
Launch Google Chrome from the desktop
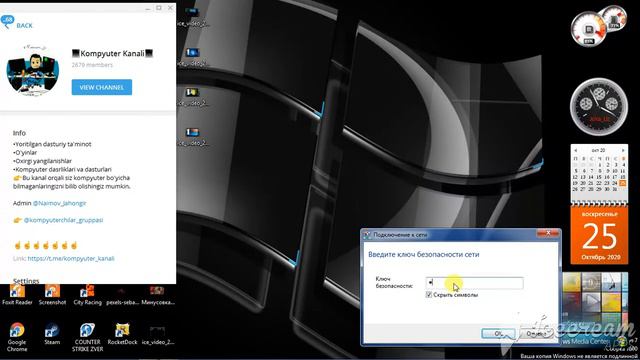click(x=17, y=337)
